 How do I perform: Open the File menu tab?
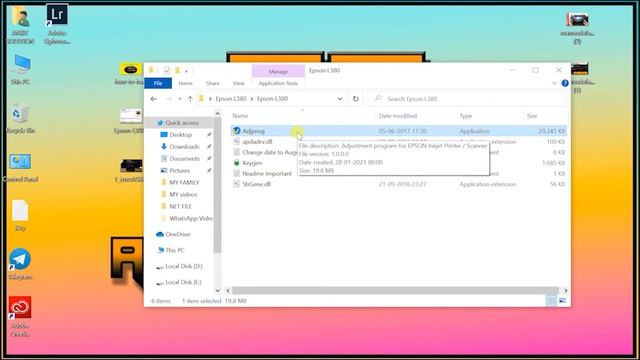158,83
